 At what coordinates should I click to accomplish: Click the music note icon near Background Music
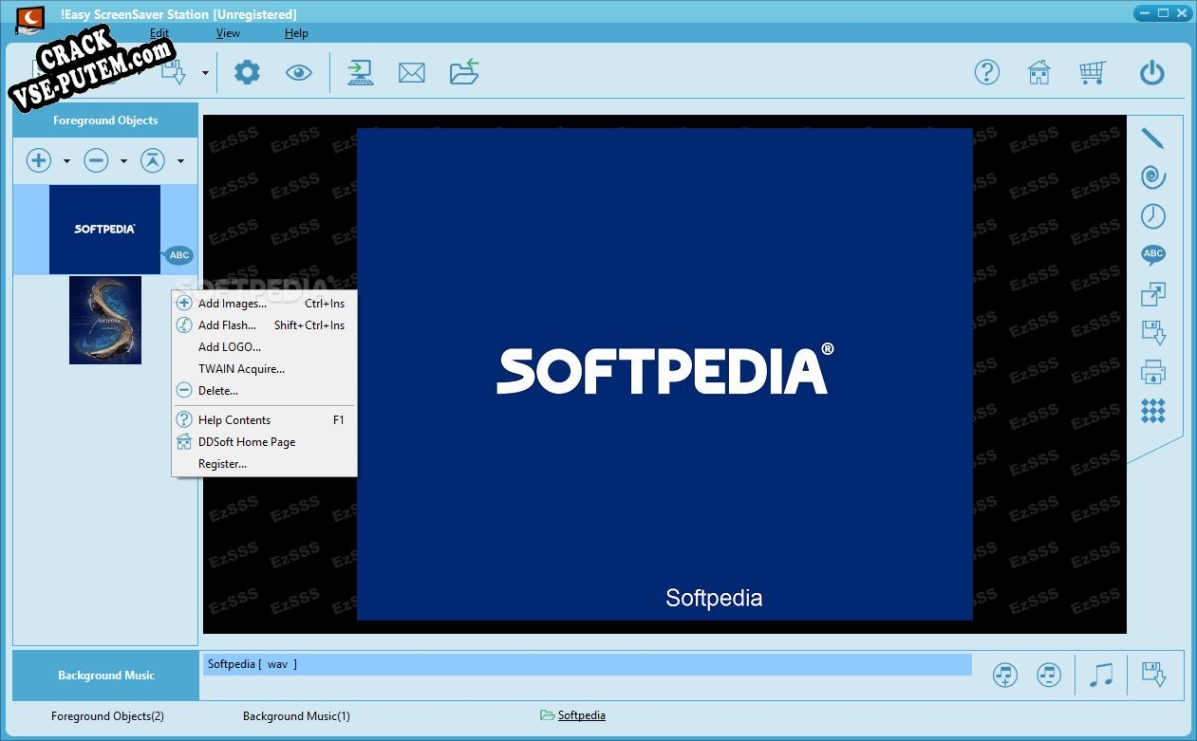point(1101,674)
